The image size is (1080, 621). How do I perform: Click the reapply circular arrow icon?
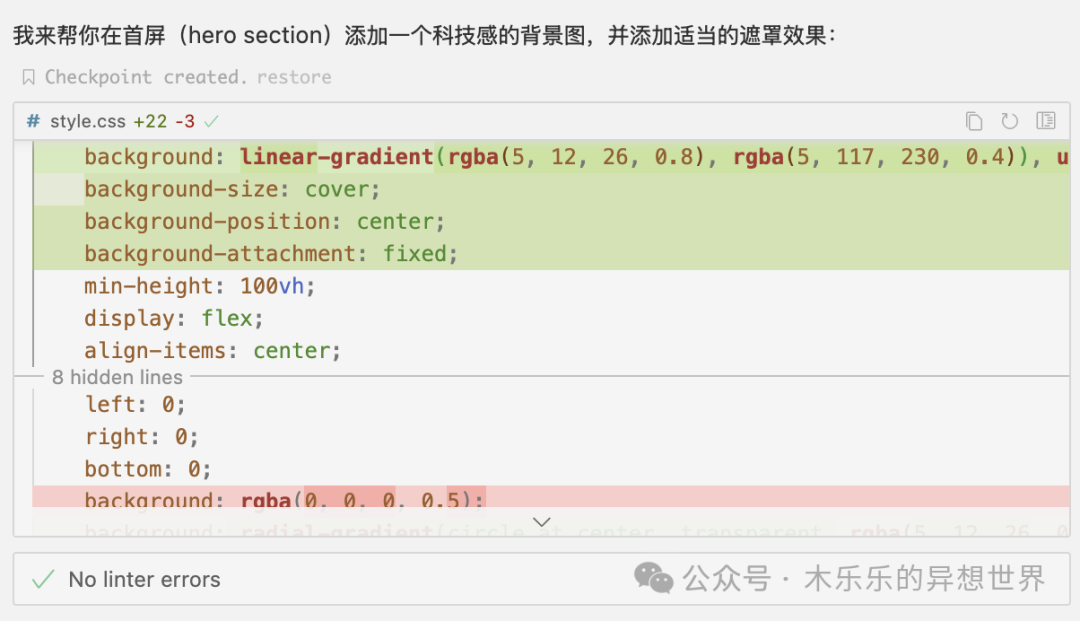pyautogui.click(x=1010, y=121)
